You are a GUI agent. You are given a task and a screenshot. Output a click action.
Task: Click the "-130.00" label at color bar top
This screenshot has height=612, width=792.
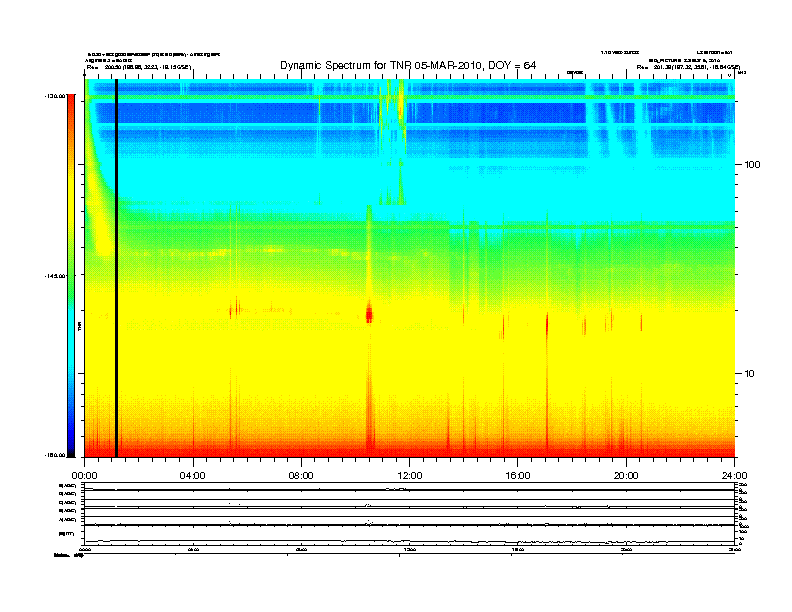[x=54, y=96]
